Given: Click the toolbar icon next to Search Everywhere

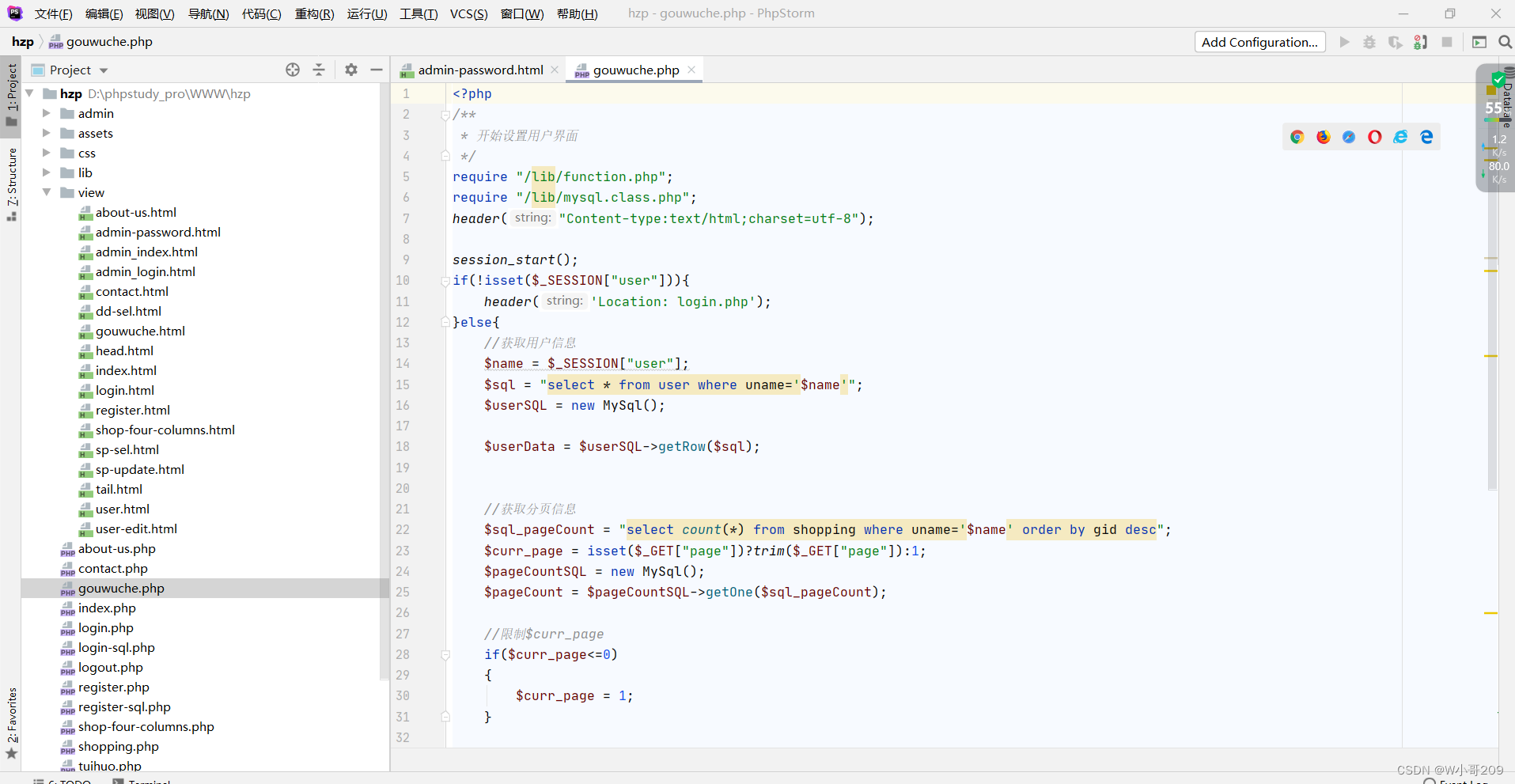Looking at the screenshot, I should pyautogui.click(x=1479, y=42).
